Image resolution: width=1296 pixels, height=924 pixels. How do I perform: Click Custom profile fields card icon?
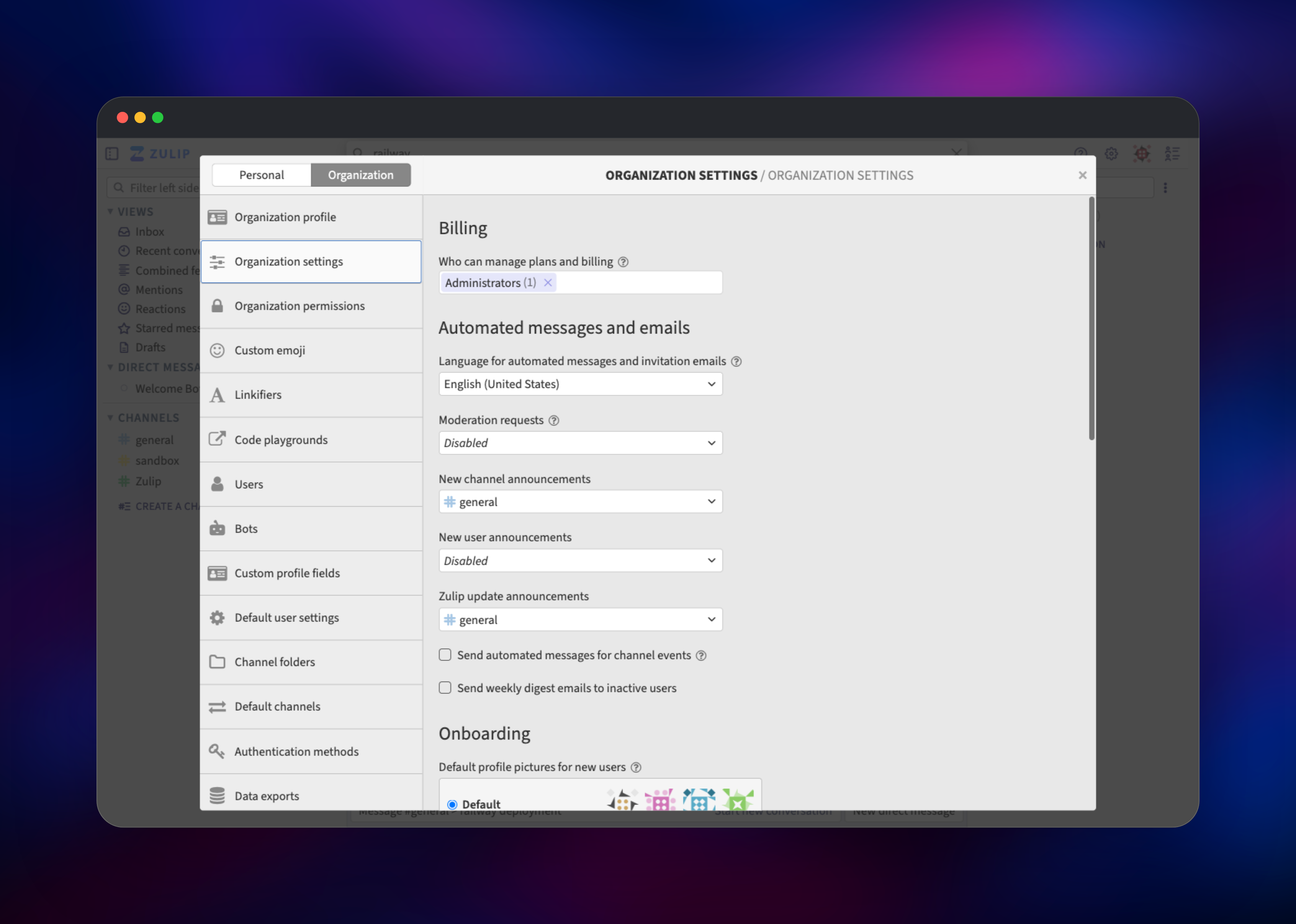[x=217, y=573]
